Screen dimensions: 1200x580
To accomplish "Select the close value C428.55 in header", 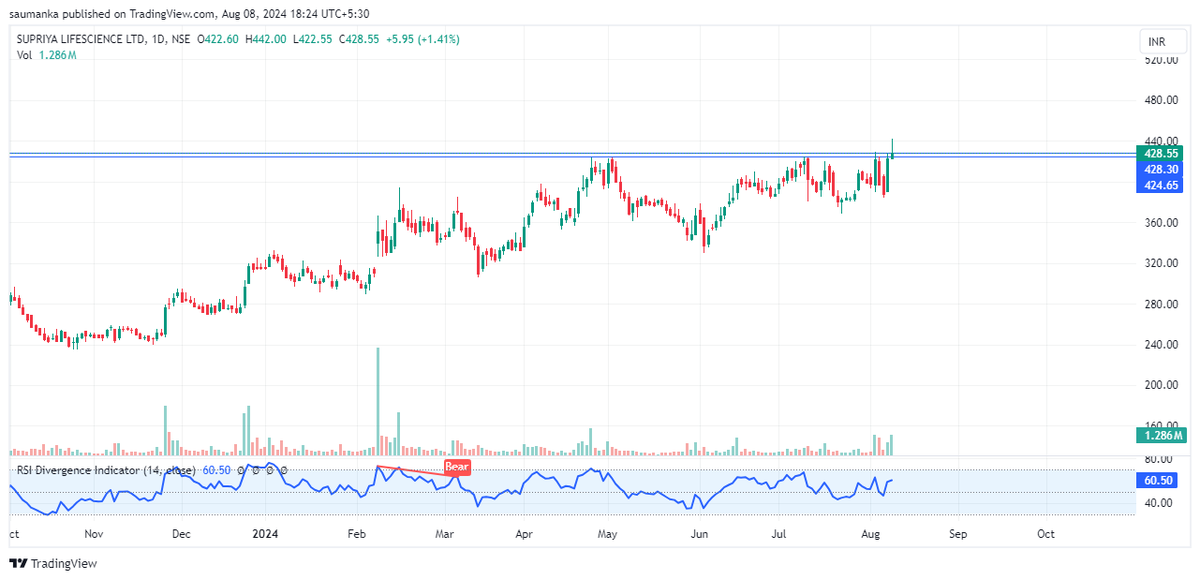I will coord(360,39).
